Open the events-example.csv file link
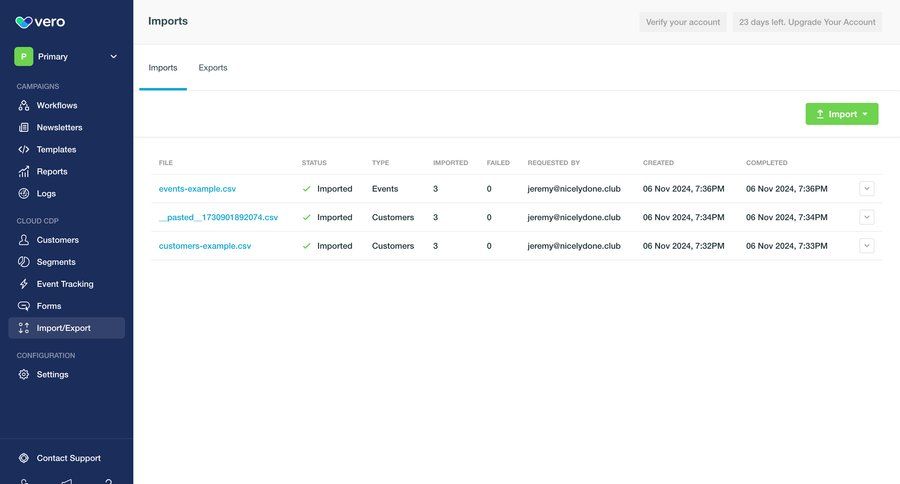Screen dimensions: 900x484 click(x=197, y=188)
